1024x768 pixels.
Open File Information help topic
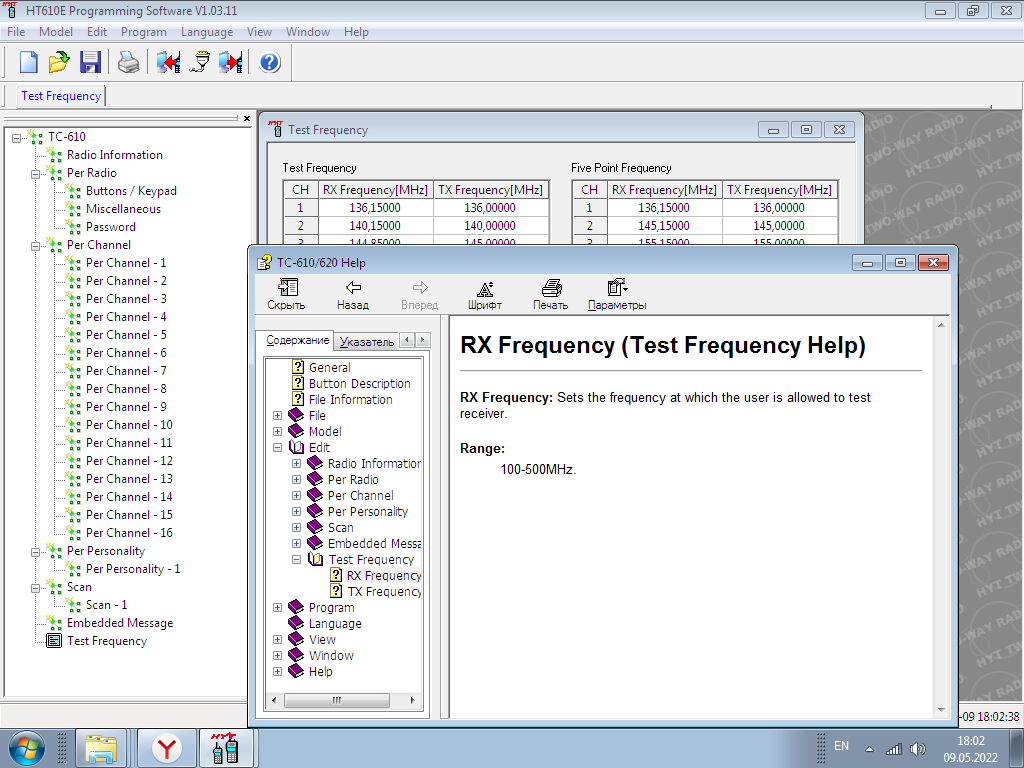point(350,400)
